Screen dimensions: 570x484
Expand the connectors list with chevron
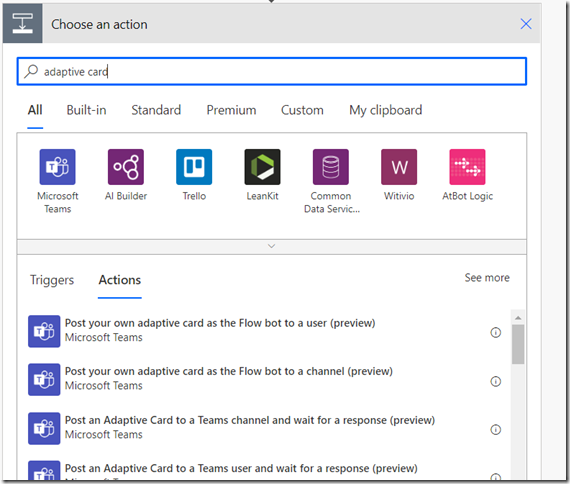(272, 247)
